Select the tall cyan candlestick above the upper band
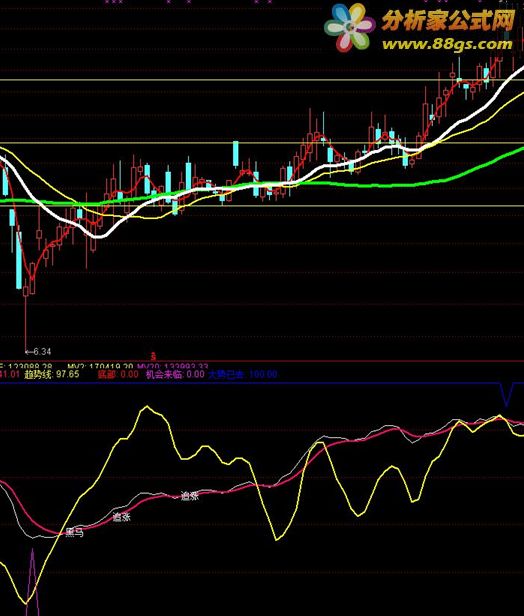Viewport: 524px width, 616px height. click(x=236, y=154)
